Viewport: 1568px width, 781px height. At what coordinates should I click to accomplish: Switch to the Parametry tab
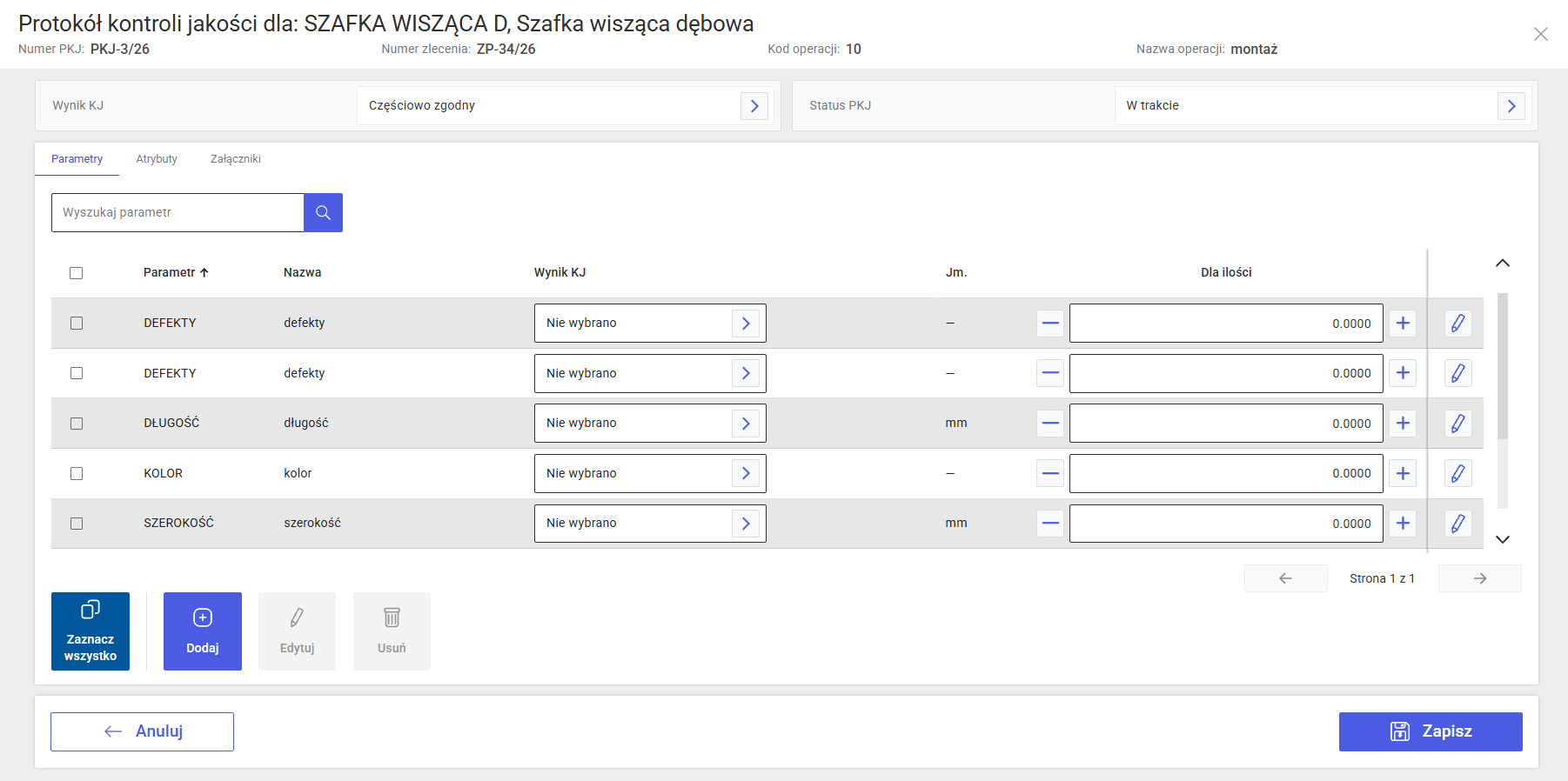(x=77, y=159)
